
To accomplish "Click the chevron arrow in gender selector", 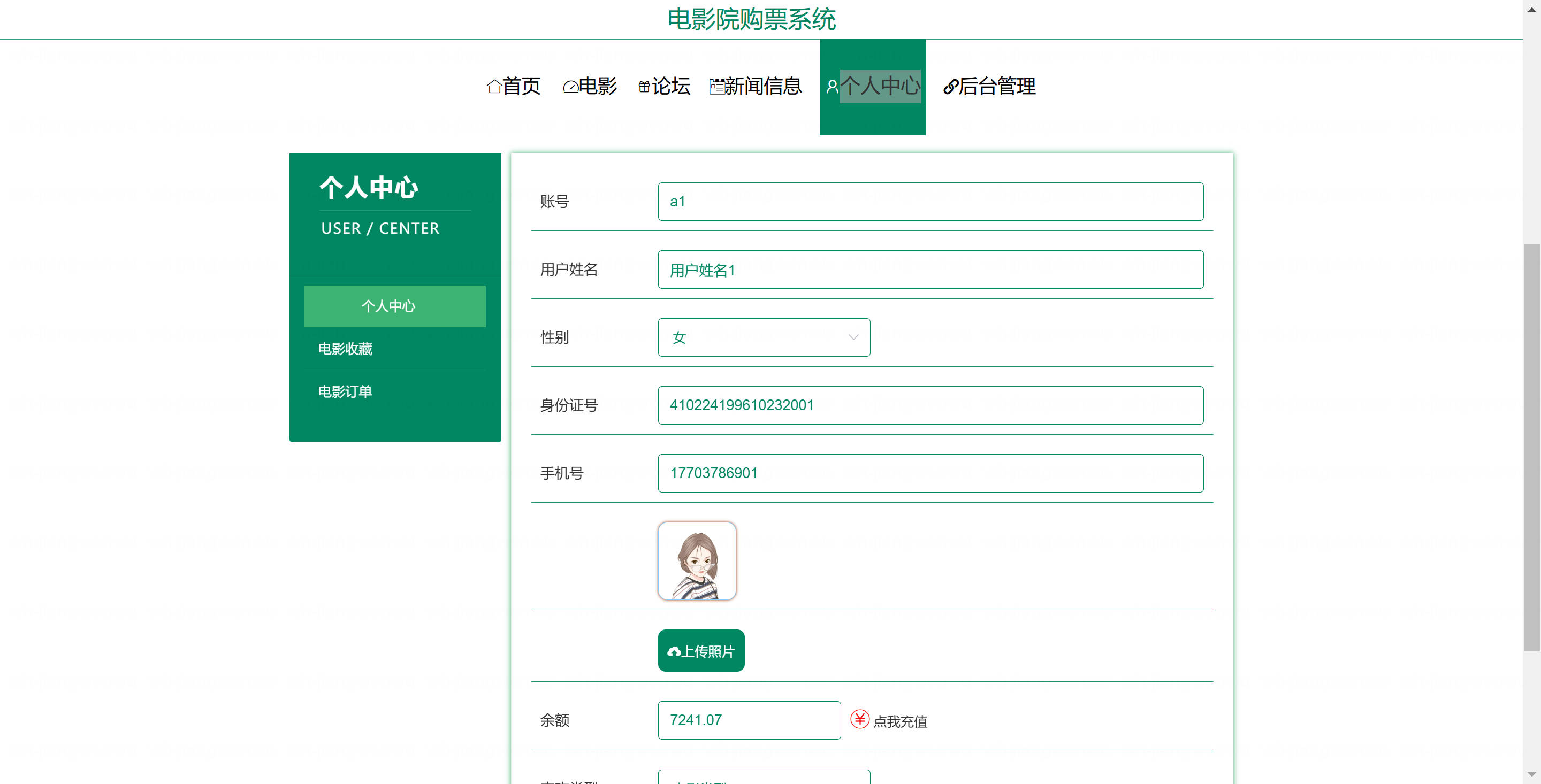I will [x=853, y=337].
